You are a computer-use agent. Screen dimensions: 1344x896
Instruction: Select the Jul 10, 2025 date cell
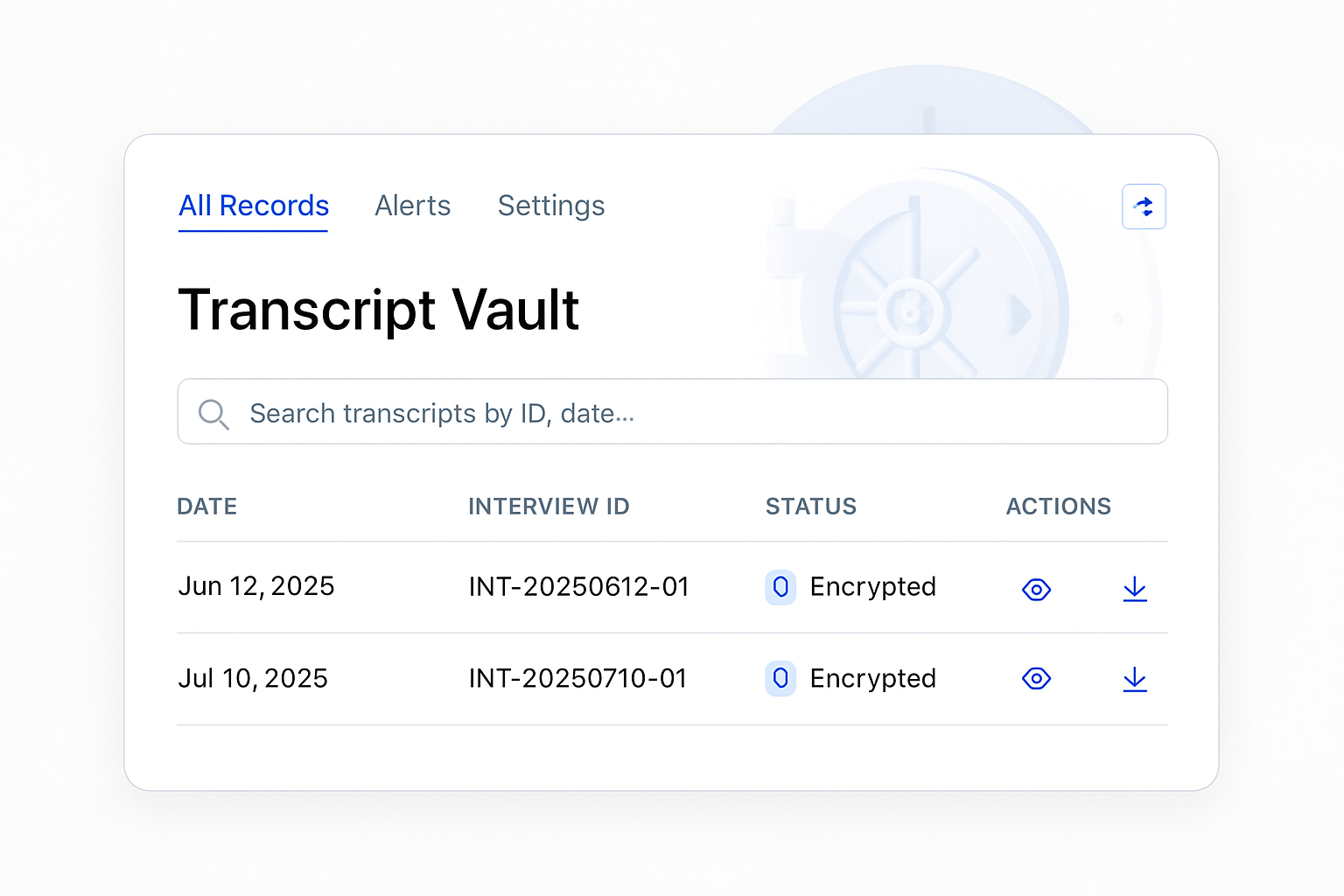pos(253,678)
